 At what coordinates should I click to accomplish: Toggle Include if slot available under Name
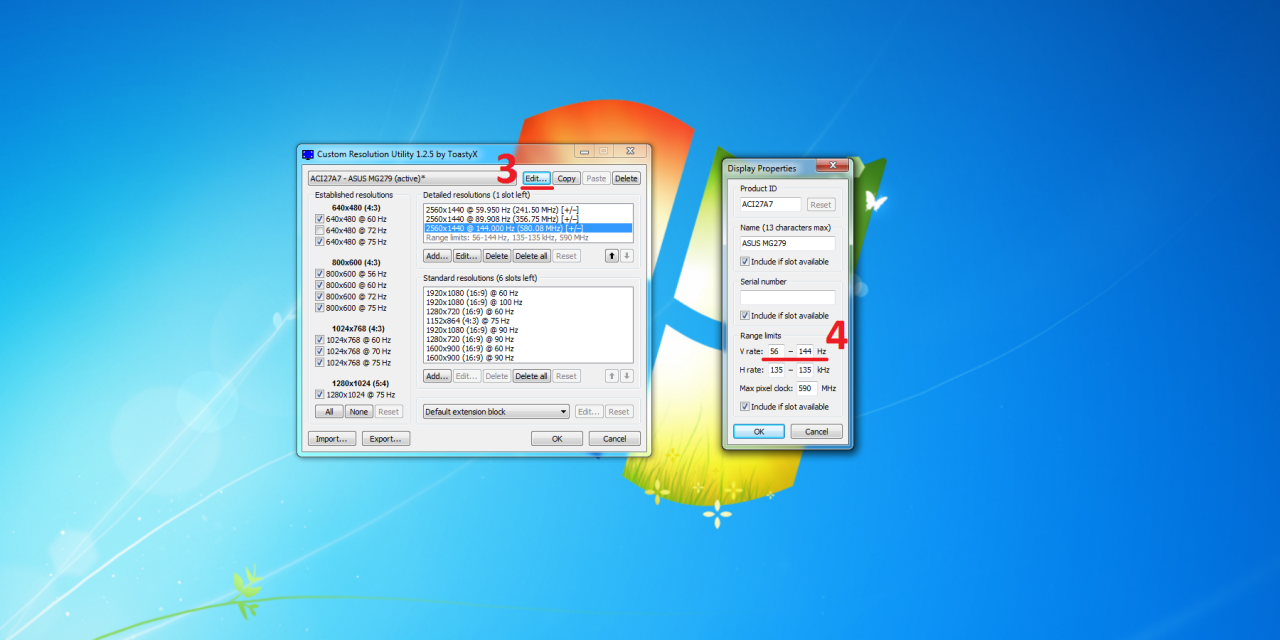(x=745, y=261)
